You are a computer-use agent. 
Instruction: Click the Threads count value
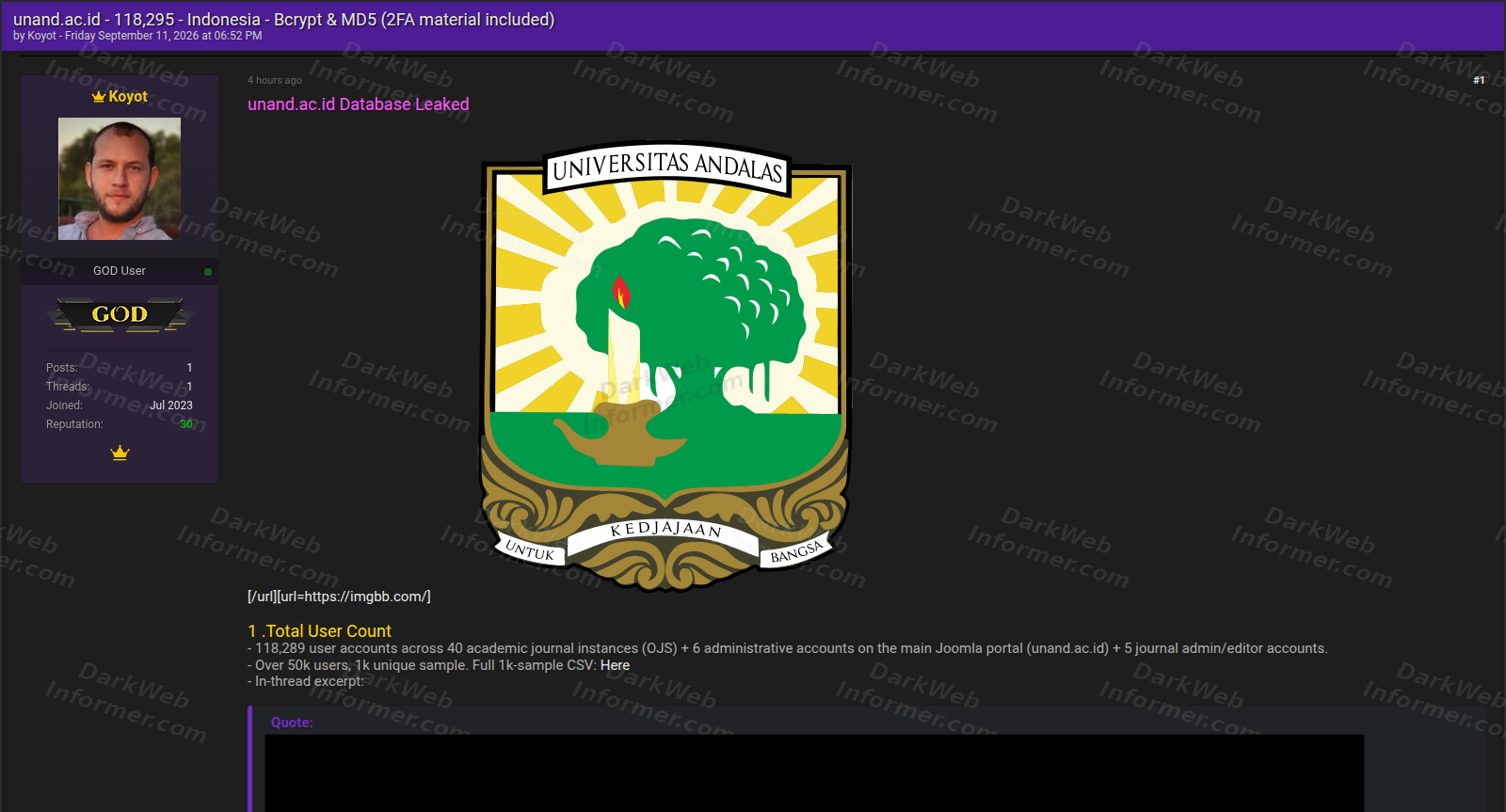click(x=189, y=387)
